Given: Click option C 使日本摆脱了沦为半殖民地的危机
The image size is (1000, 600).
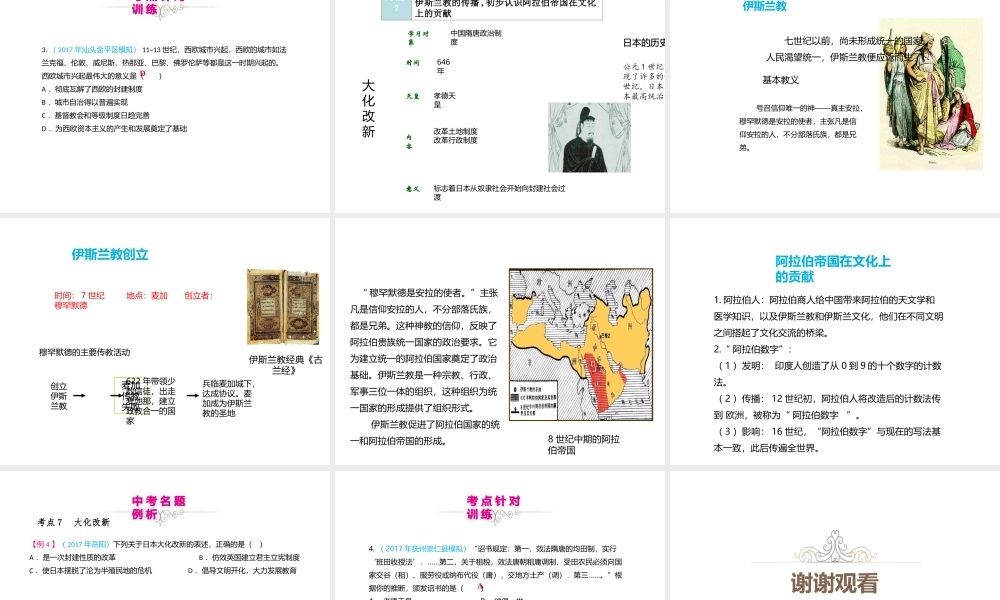Looking at the screenshot, I should (x=91, y=571).
